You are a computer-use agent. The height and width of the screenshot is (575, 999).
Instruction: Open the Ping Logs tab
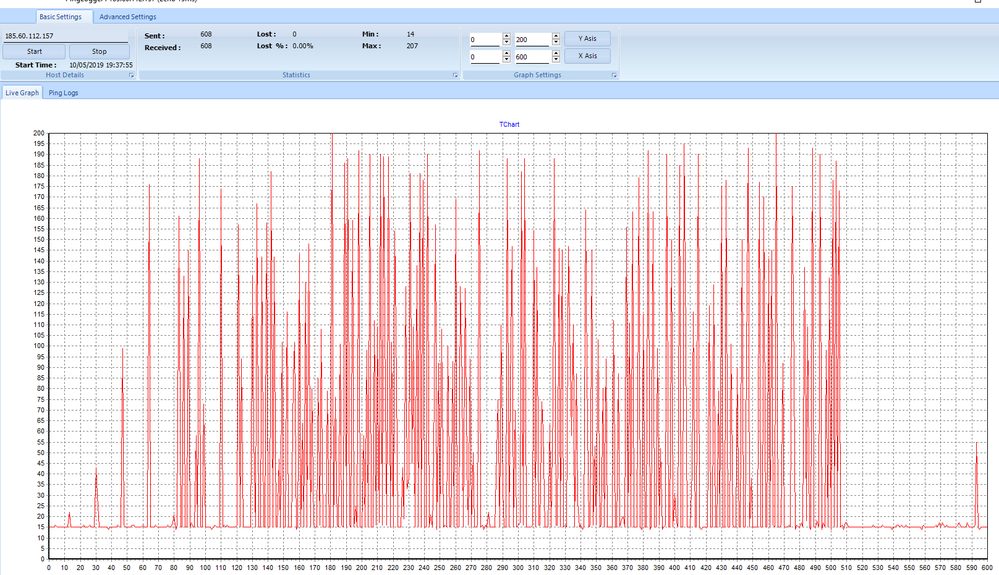[x=63, y=93]
